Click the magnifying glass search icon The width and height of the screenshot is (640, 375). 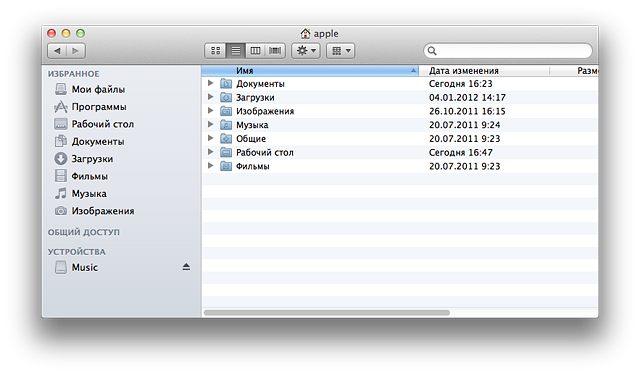tap(432, 51)
